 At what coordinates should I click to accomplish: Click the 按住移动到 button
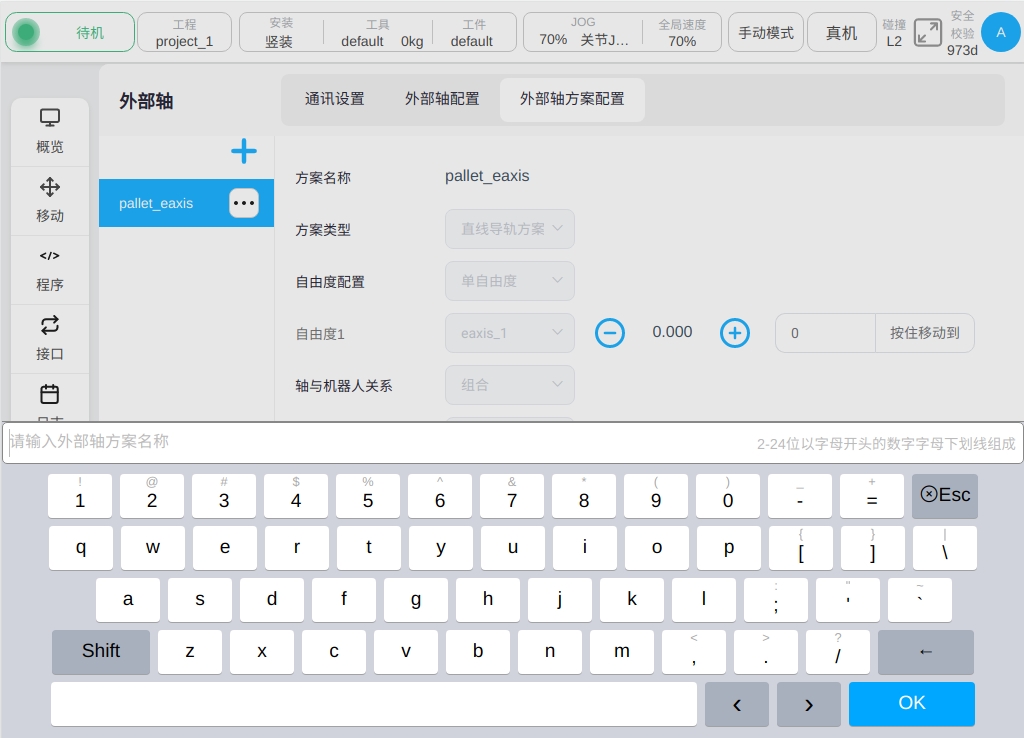click(x=925, y=333)
